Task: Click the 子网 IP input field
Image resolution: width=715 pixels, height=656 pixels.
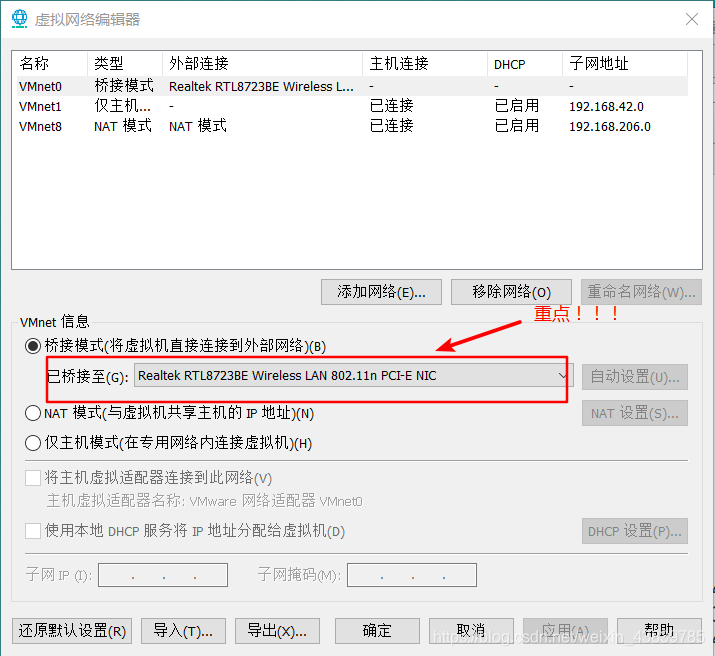Action: [x=163, y=575]
